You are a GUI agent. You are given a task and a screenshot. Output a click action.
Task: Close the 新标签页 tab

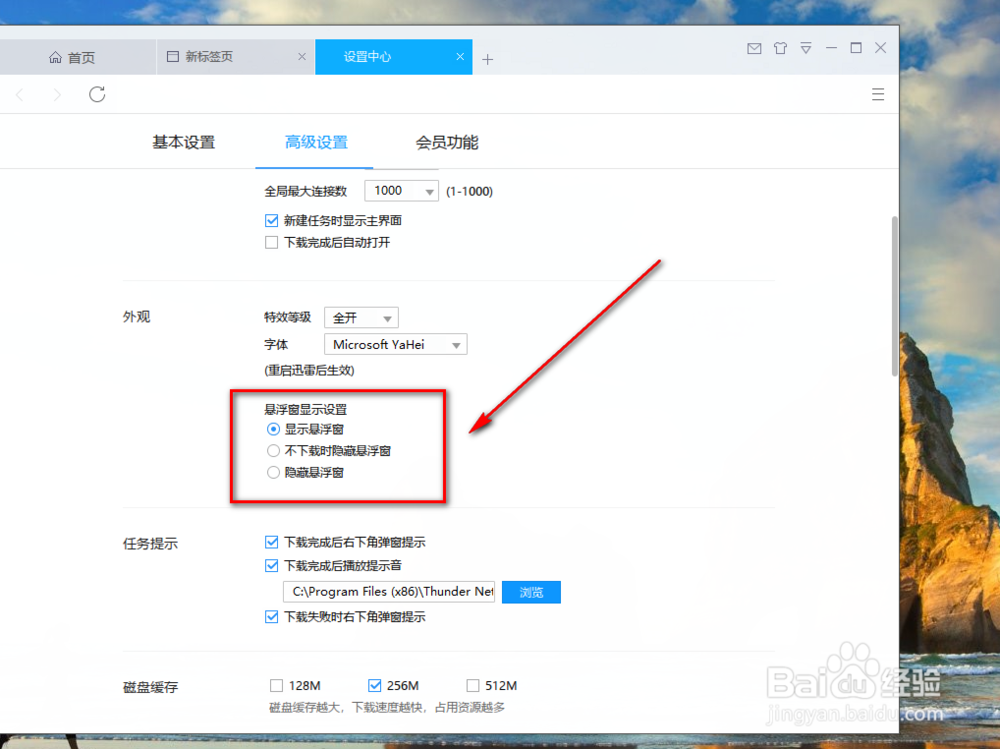[x=302, y=57]
